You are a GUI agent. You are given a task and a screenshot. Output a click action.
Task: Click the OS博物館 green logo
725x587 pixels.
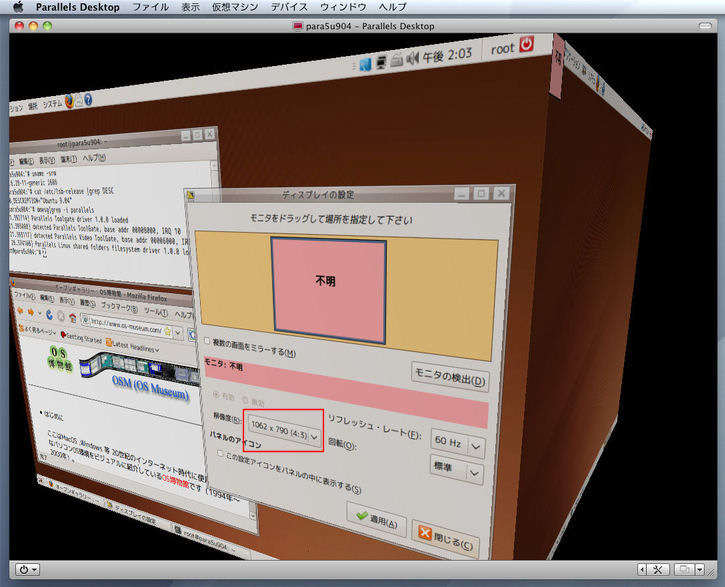click(x=60, y=360)
